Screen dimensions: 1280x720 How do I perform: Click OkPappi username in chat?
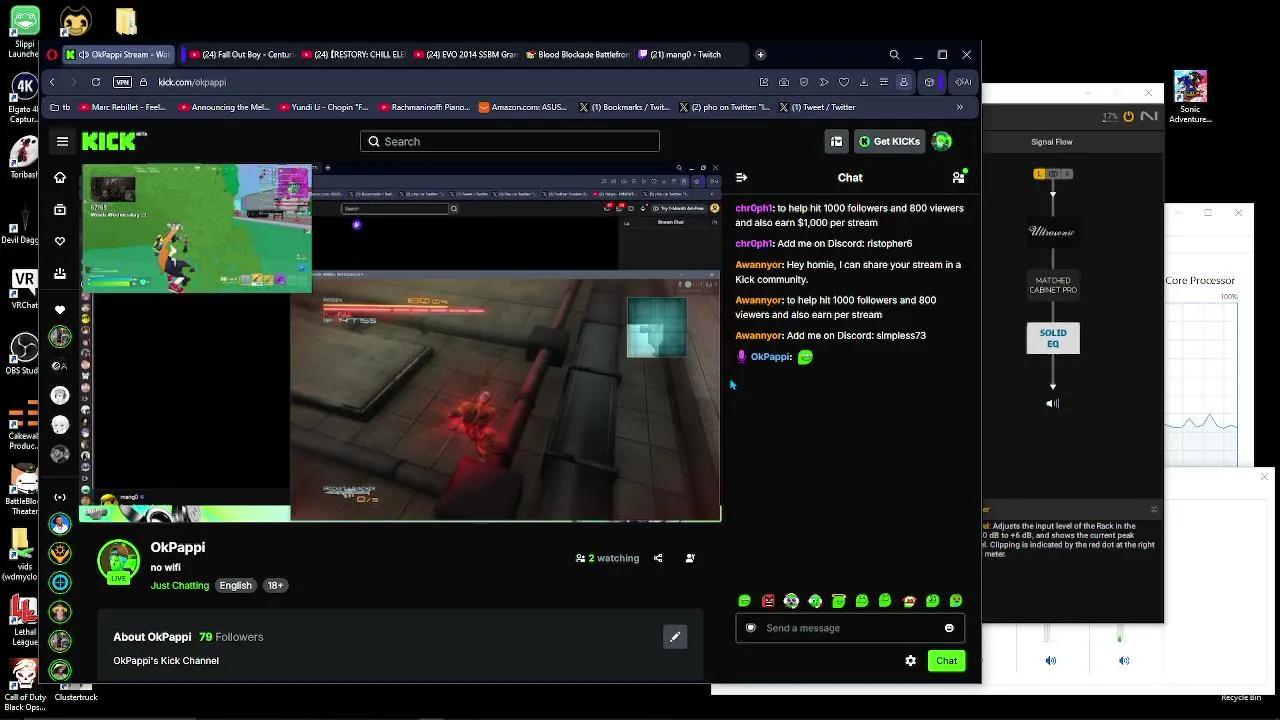[x=771, y=357]
